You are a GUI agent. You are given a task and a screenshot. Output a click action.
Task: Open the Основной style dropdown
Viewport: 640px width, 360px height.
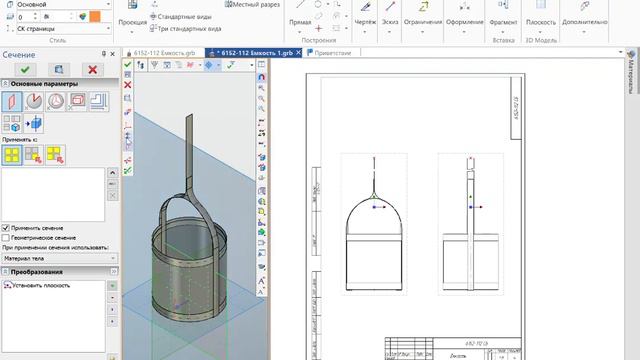click(x=64, y=4)
